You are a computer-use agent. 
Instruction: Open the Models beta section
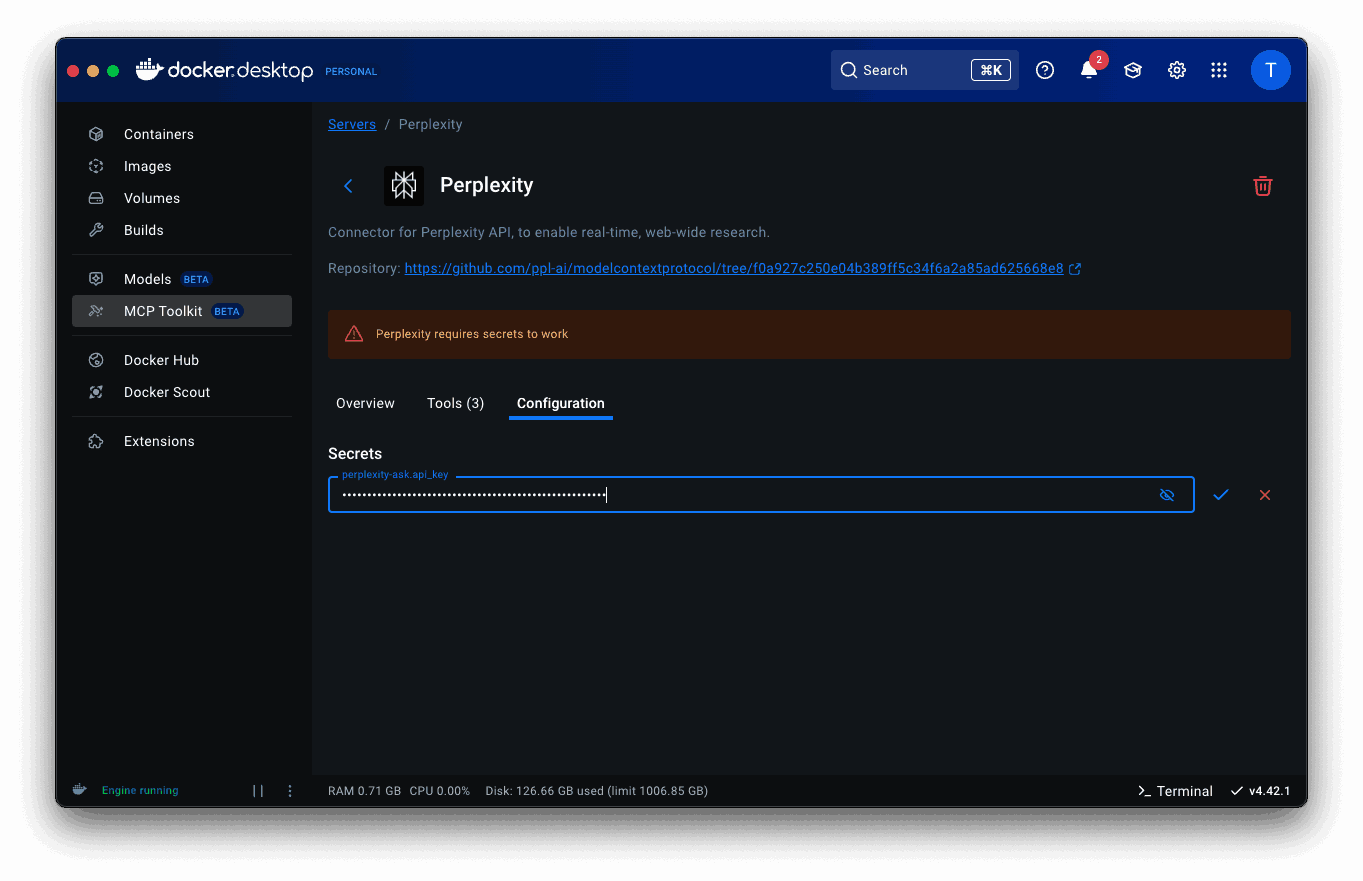[x=147, y=278]
